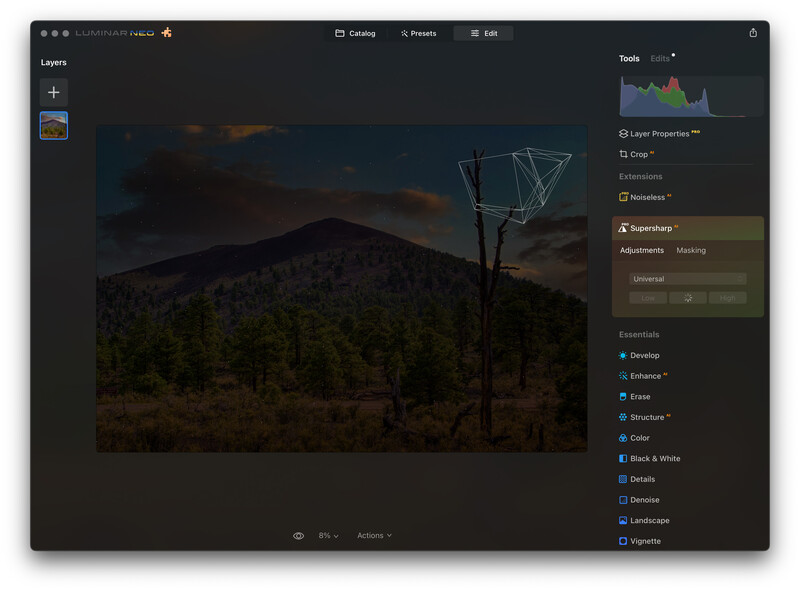Open the Noiseless extension
The width and height of the screenshot is (800, 591).
[645, 197]
